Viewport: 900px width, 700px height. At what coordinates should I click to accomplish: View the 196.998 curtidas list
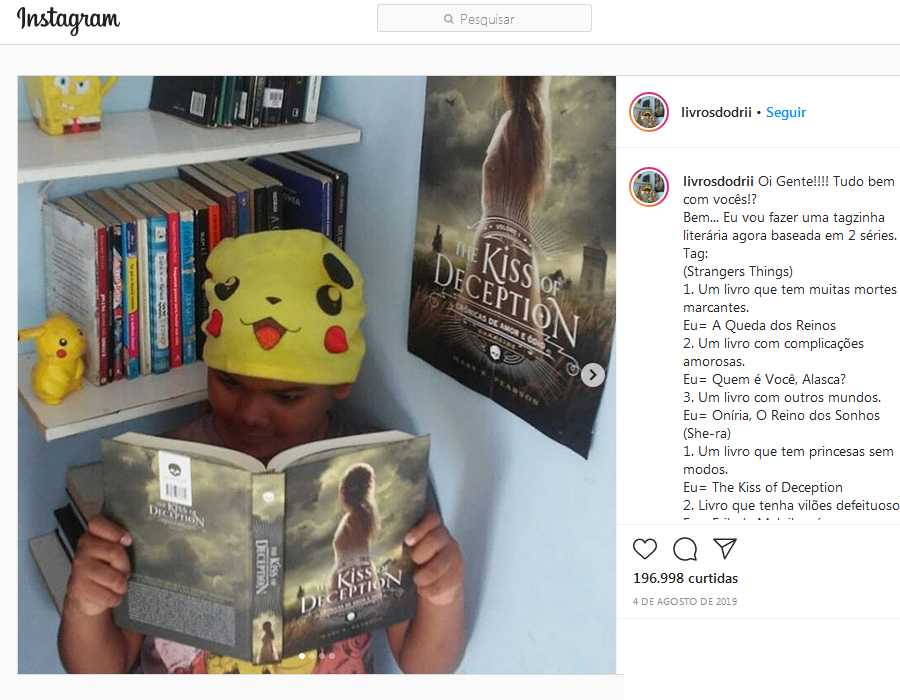pos(685,578)
